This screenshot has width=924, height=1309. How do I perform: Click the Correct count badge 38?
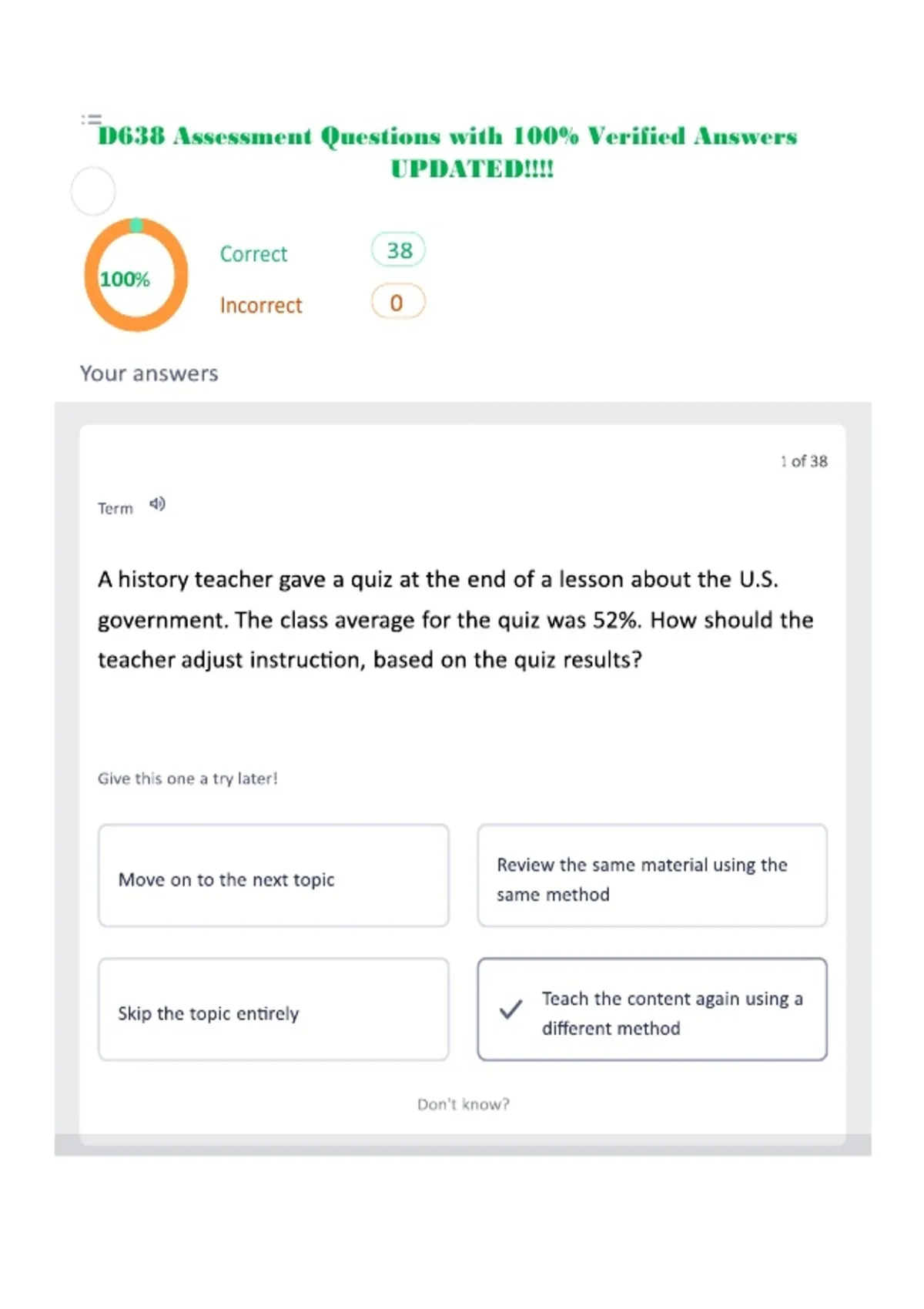(398, 249)
